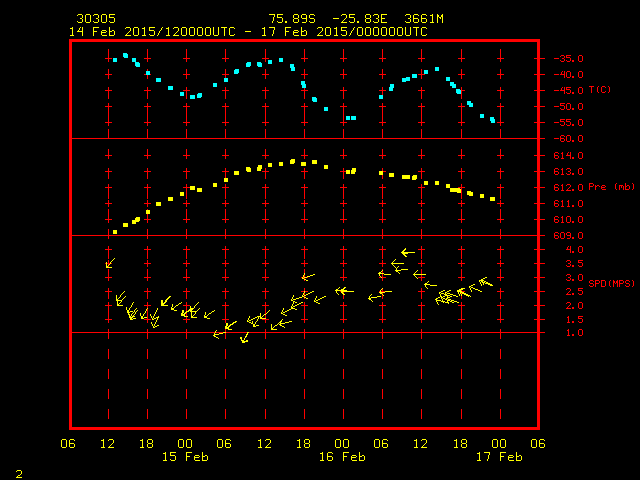Click the 00 hour label above 15 Feb
Screen dimensions: 640x480
185,444
